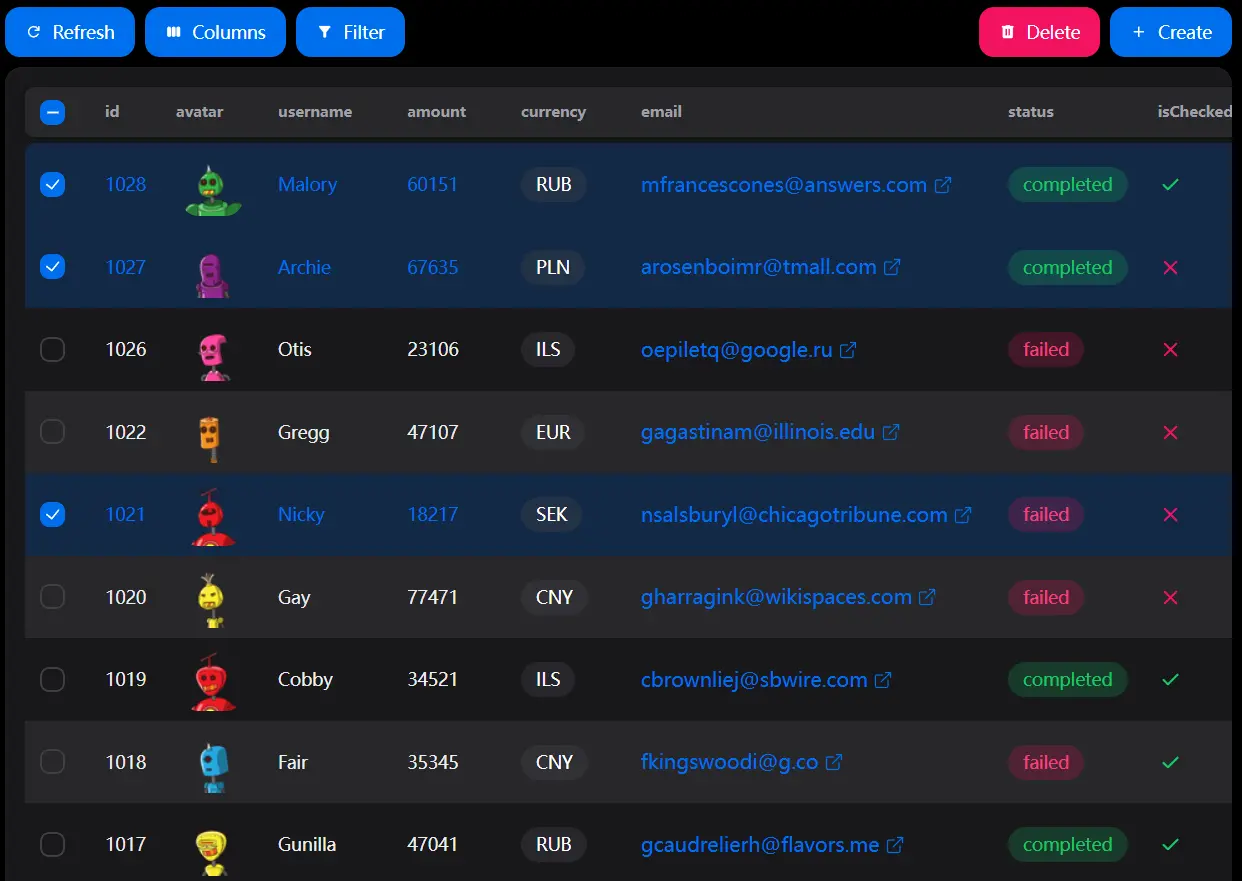Open the Filter options
Image resolution: width=1242 pixels, height=881 pixels.
point(350,32)
